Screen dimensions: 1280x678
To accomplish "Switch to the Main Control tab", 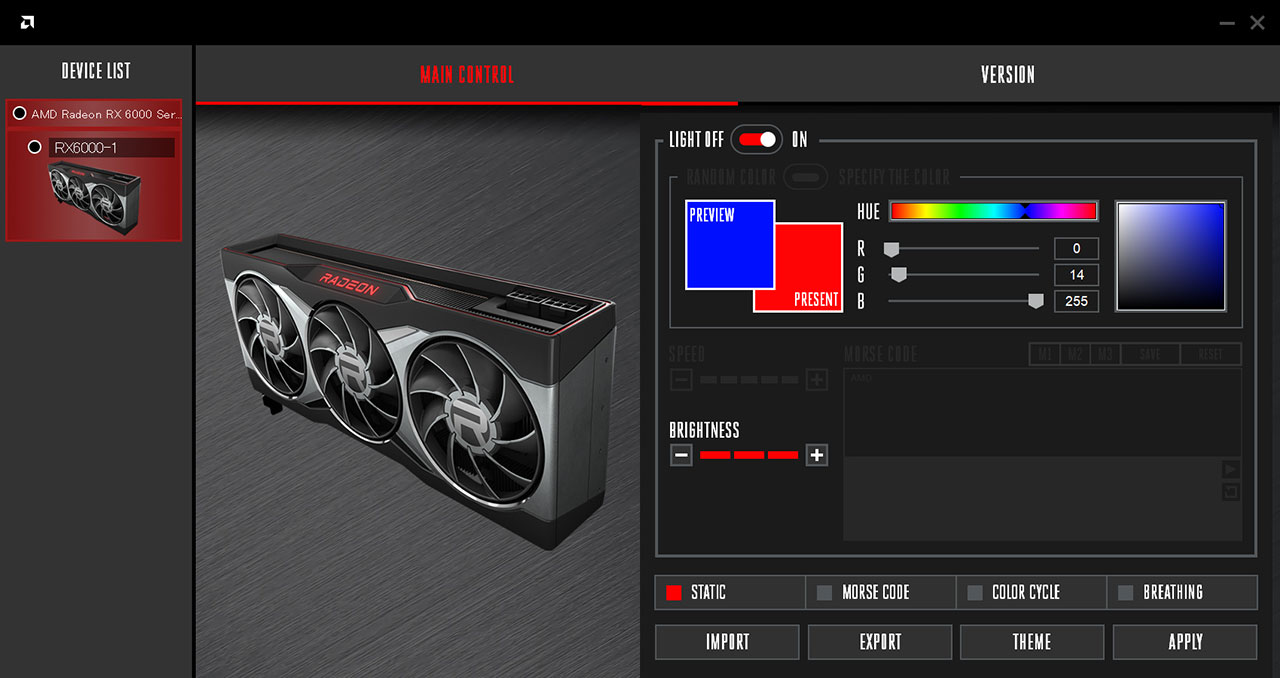I will (467, 75).
